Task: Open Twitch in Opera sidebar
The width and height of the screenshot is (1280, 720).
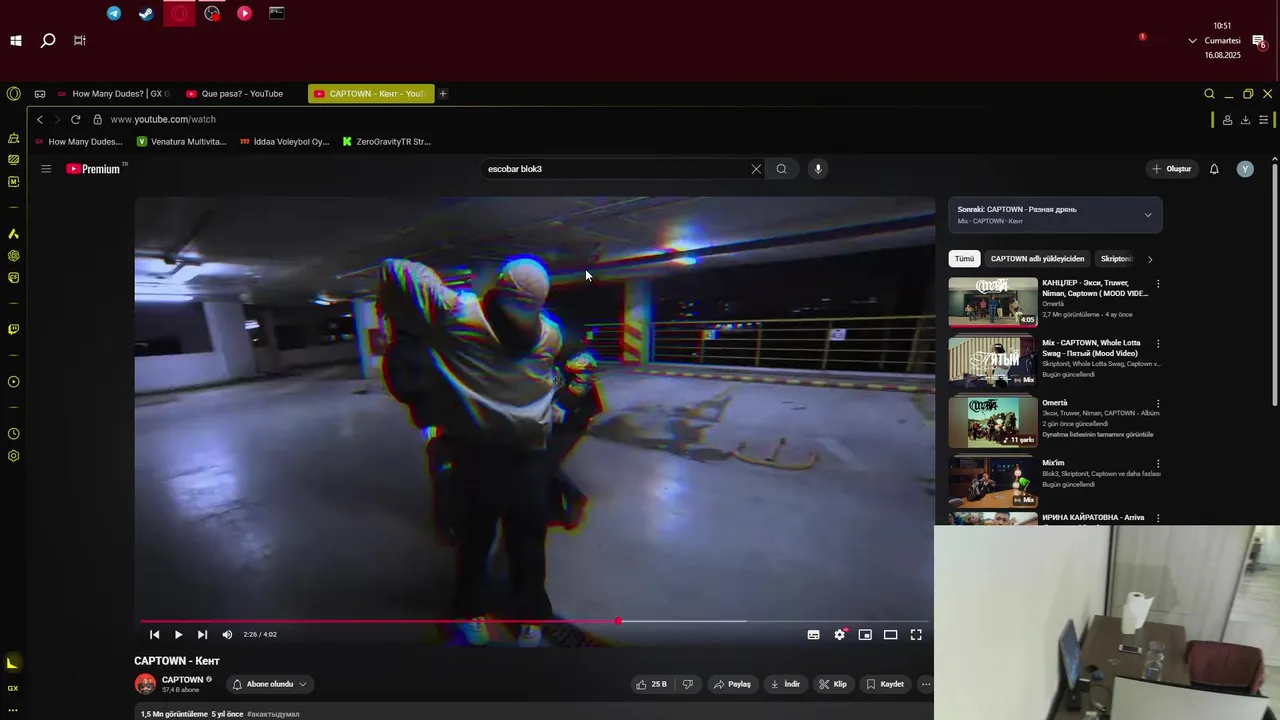Action: pos(13,329)
